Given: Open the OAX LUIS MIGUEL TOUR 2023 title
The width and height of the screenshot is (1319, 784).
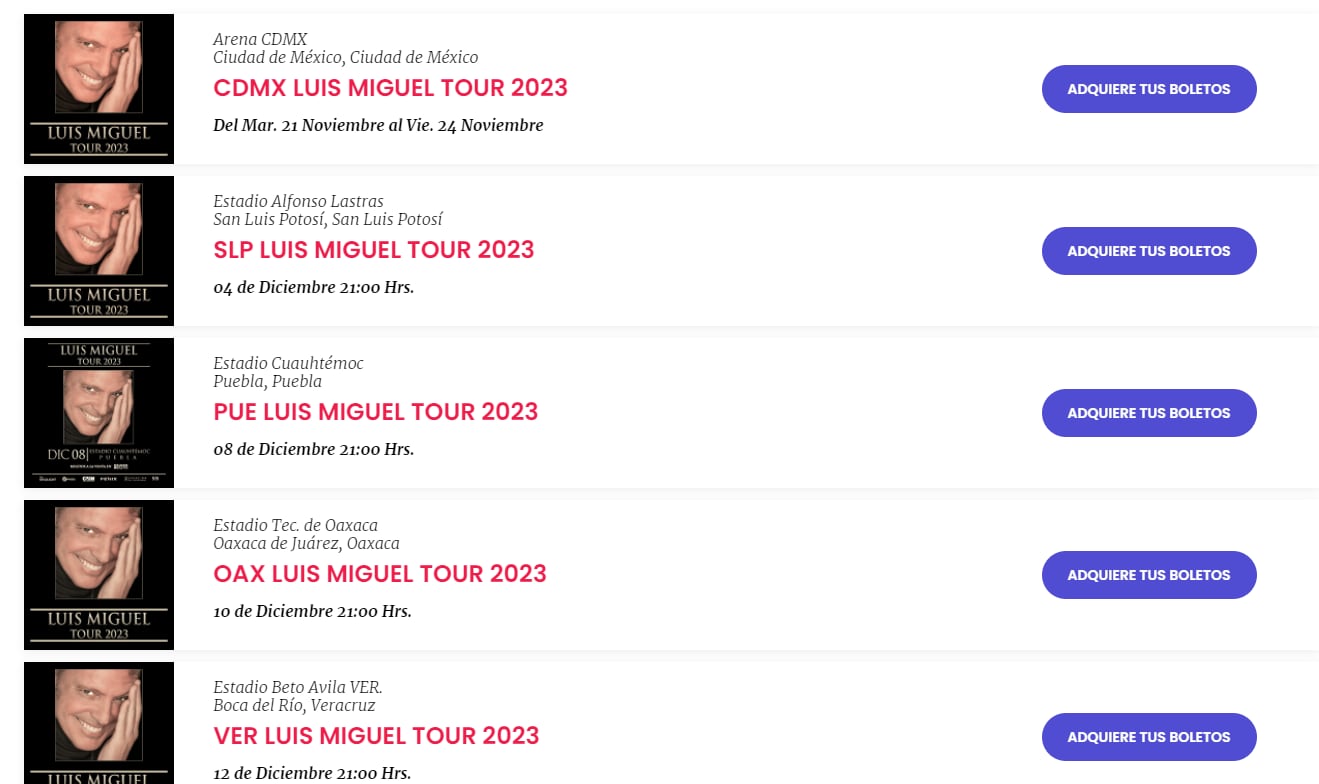Looking at the screenshot, I should (x=379, y=574).
